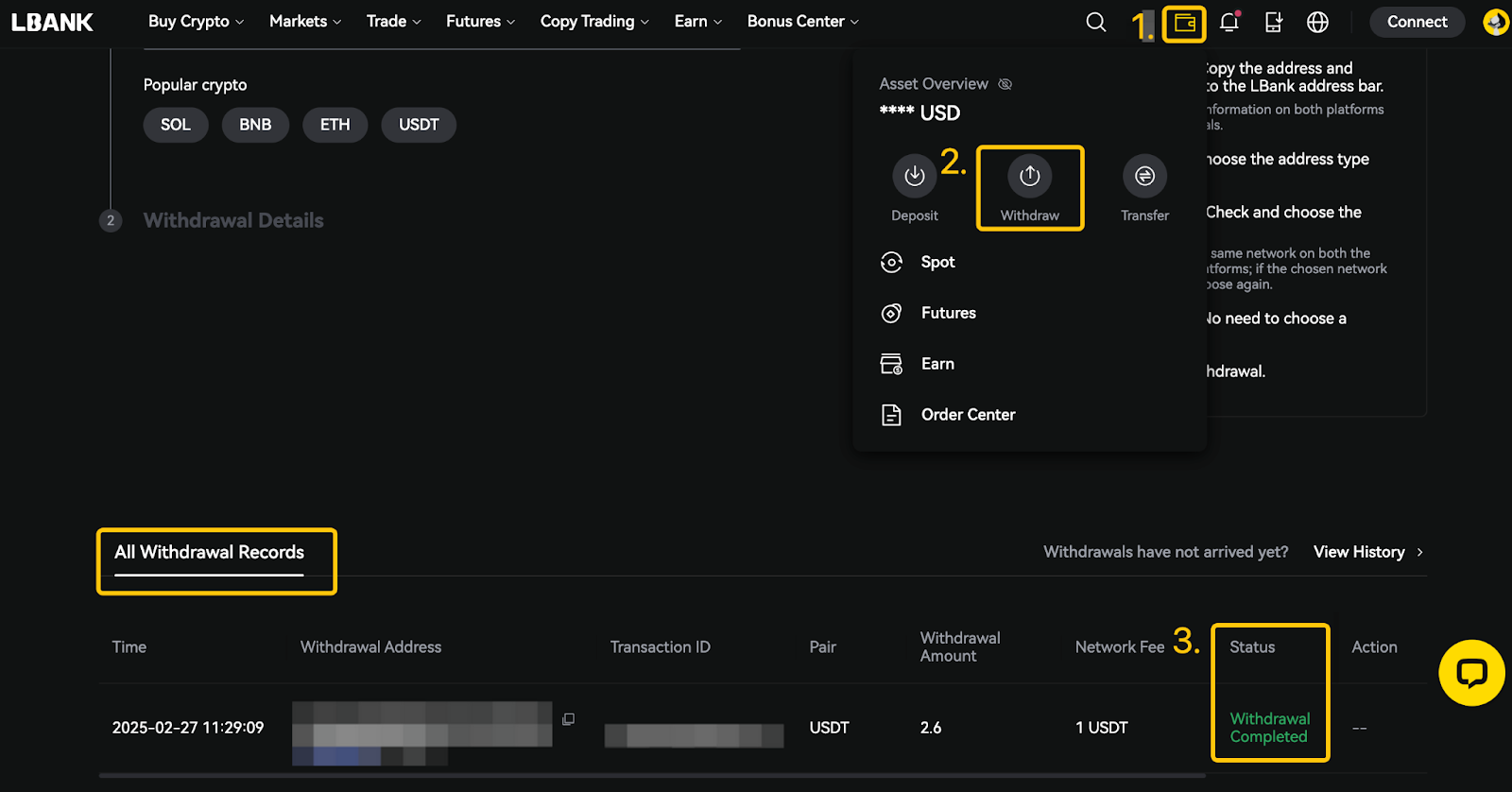Expand the Earn top navigation menu

pos(697,22)
